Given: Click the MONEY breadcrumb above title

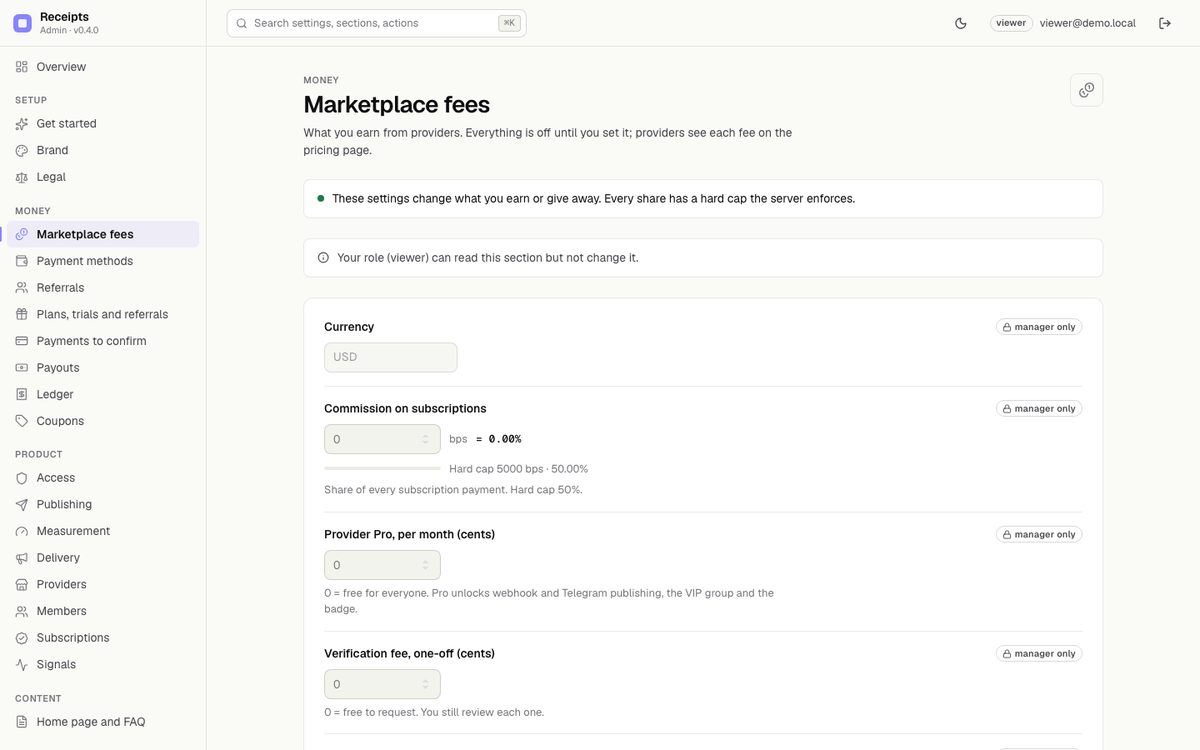Looking at the screenshot, I should click(x=321, y=80).
